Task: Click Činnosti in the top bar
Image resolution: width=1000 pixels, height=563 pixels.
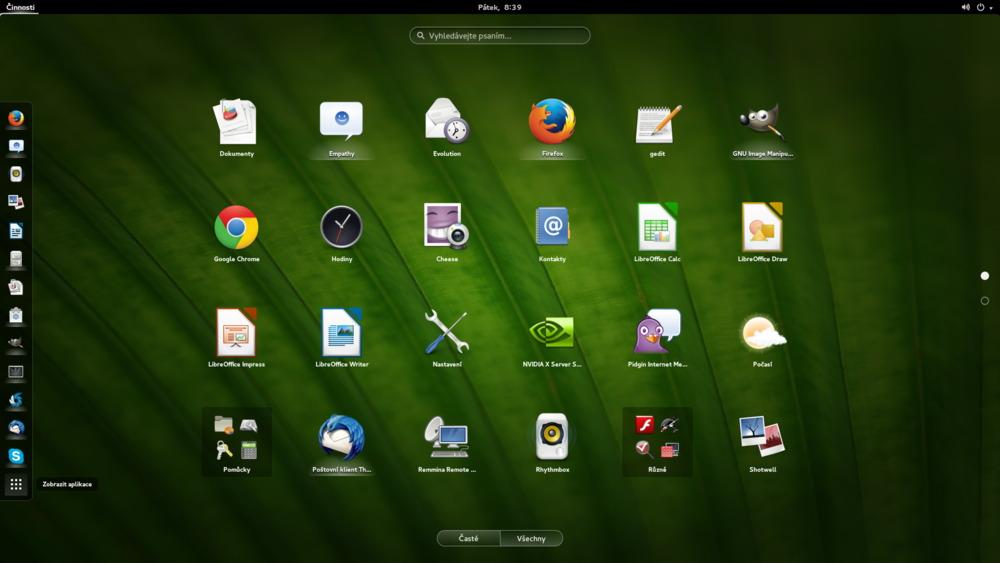Action: pos(20,7)
